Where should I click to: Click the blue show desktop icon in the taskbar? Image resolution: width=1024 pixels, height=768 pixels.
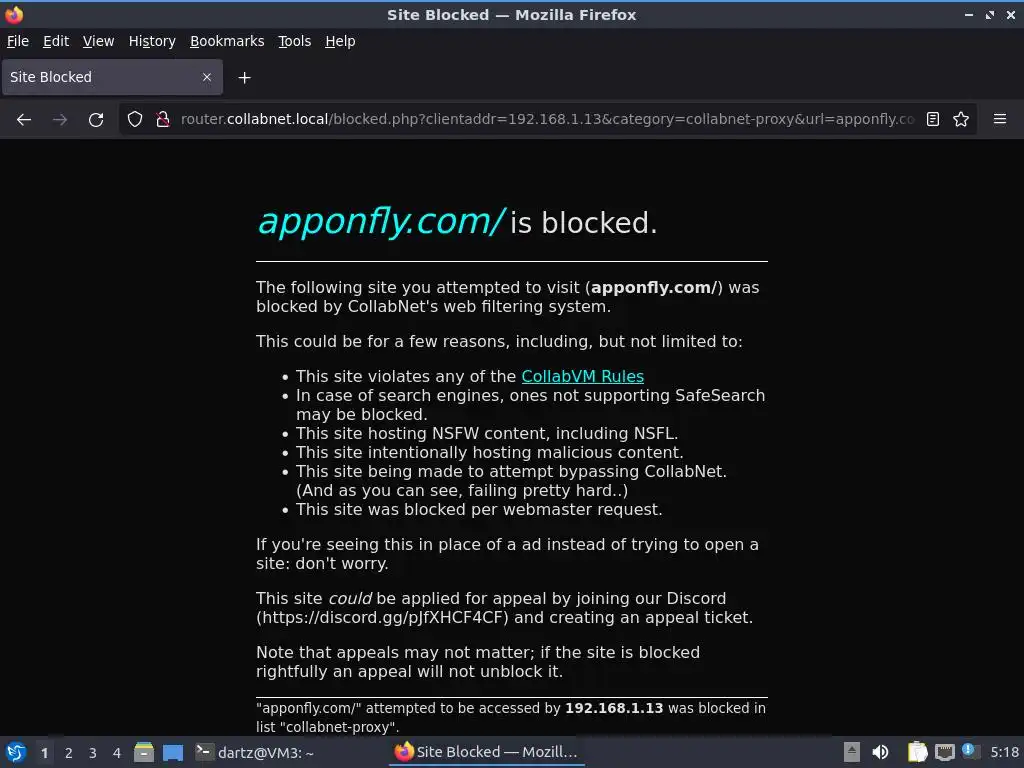(x=173, y=752)
